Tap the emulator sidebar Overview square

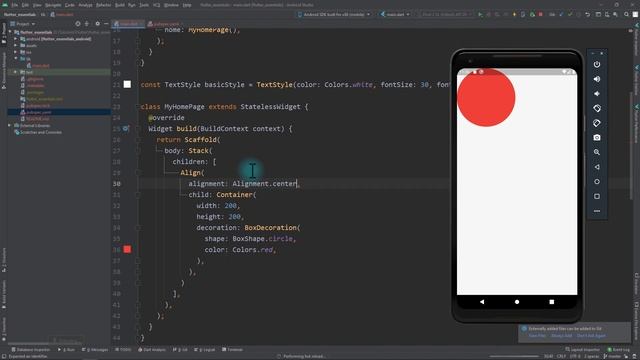click(x=597, y=196)
